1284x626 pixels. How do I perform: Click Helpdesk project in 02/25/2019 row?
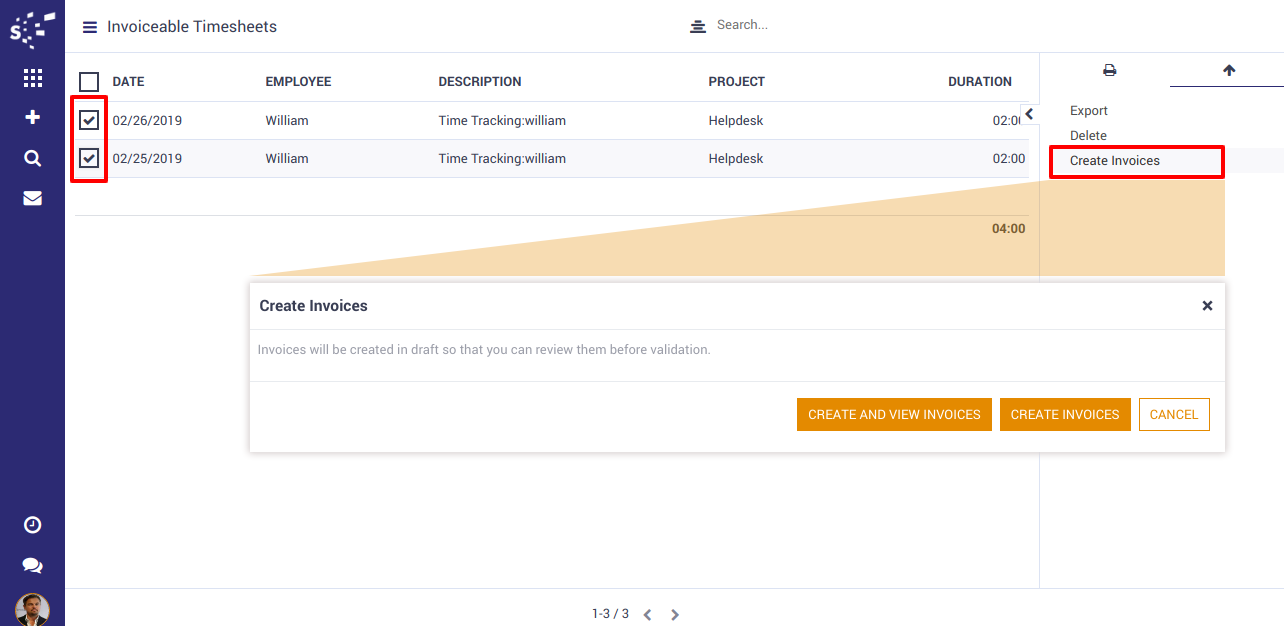coord(736,159)
